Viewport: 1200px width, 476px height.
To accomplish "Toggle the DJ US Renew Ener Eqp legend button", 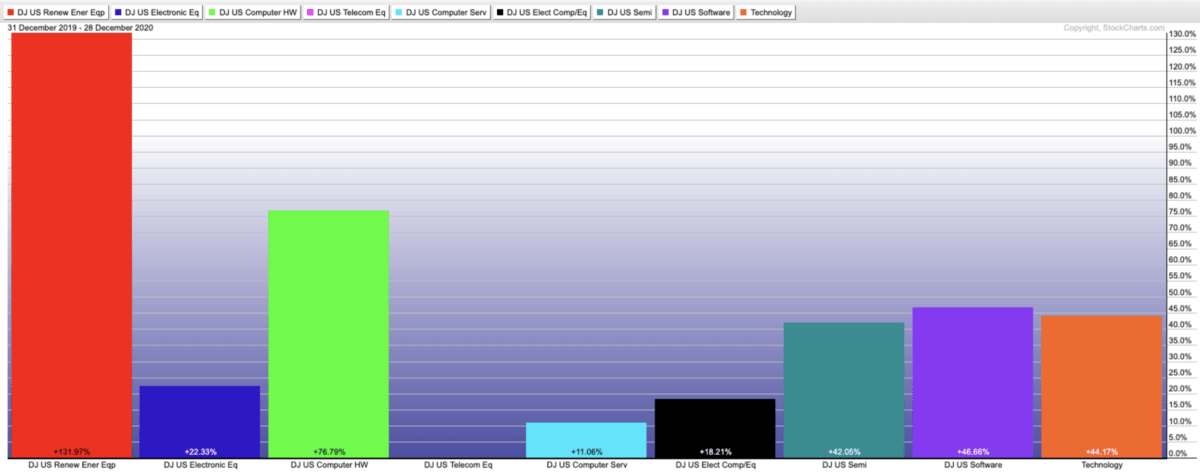I will click(56, 13).
